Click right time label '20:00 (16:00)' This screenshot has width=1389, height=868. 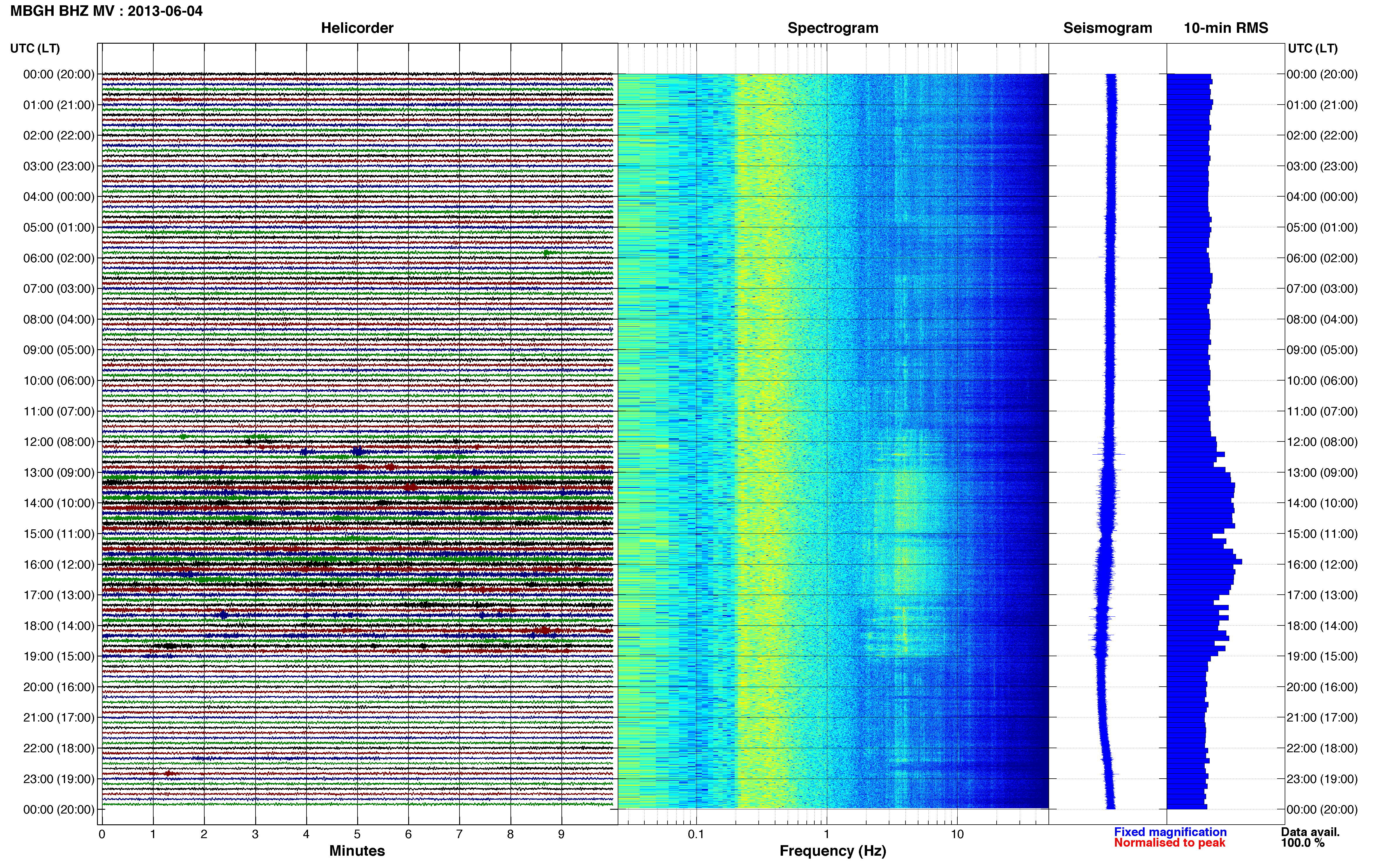(x=1322, y=687)
